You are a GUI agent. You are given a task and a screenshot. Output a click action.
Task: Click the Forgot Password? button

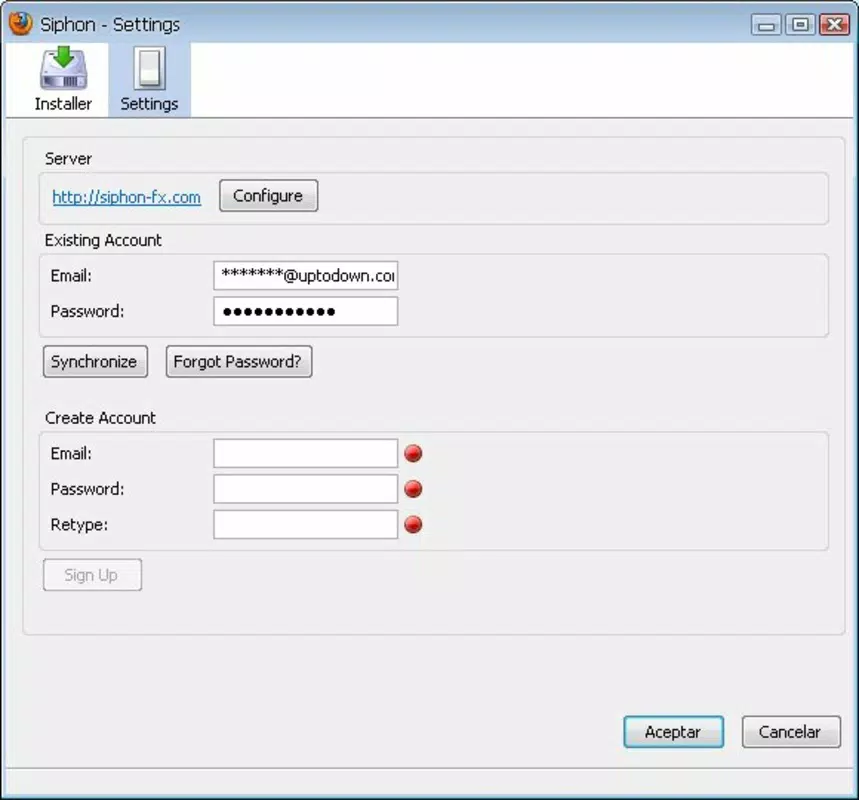(x=239, y=362)
